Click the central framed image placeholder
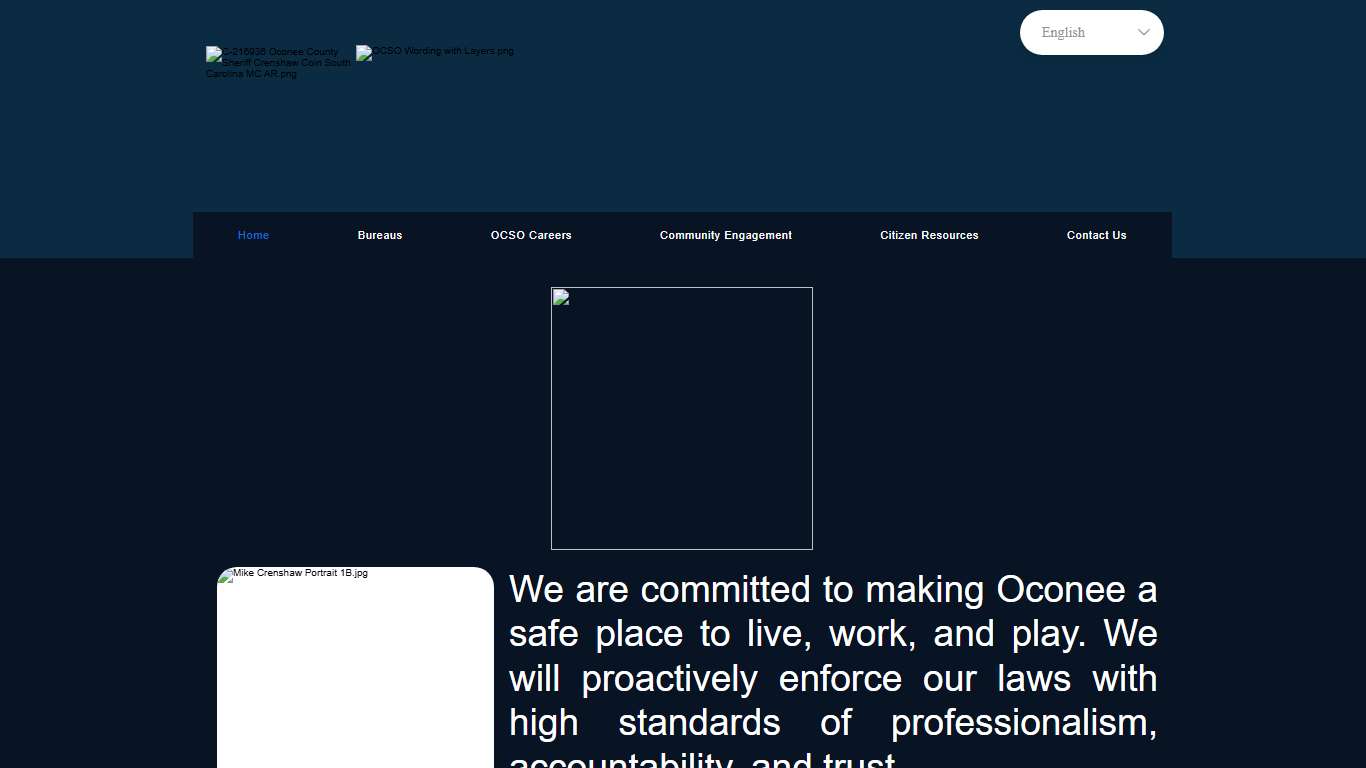The image size is (1366, 768). coord(681,418)
